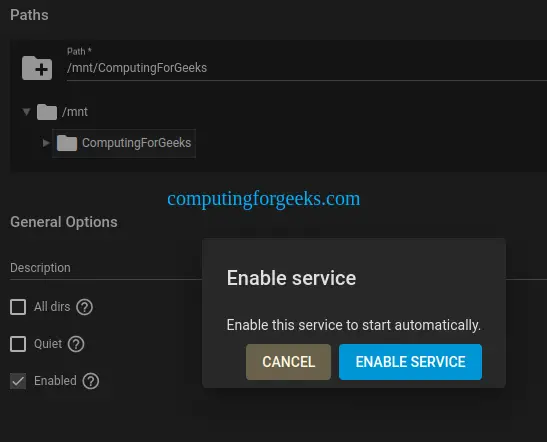This screenshot has height=442, width=547.
Task: Click the Enabled label text
Action: coord(55,381)
